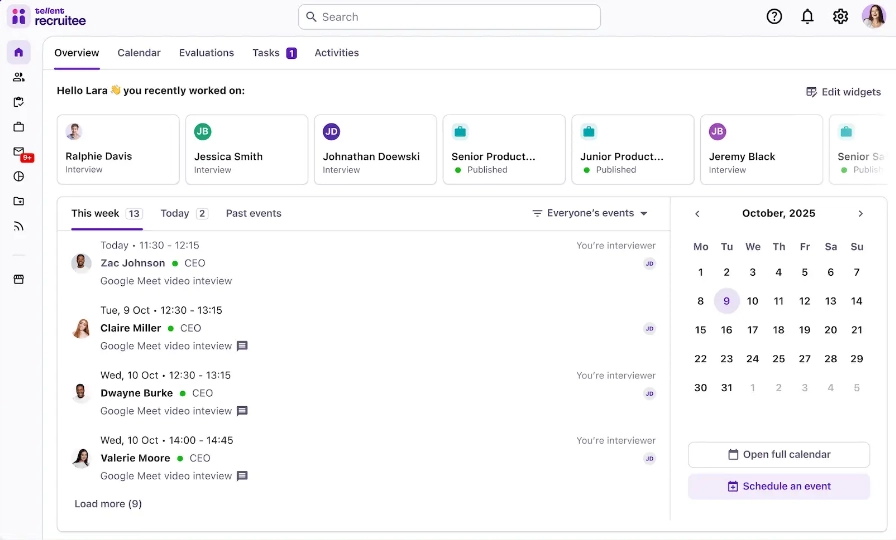This screenshot has height=540, width=896.
Task: Click JD interviewer badge on Zac Johnson row
Action: pos(649,263)
